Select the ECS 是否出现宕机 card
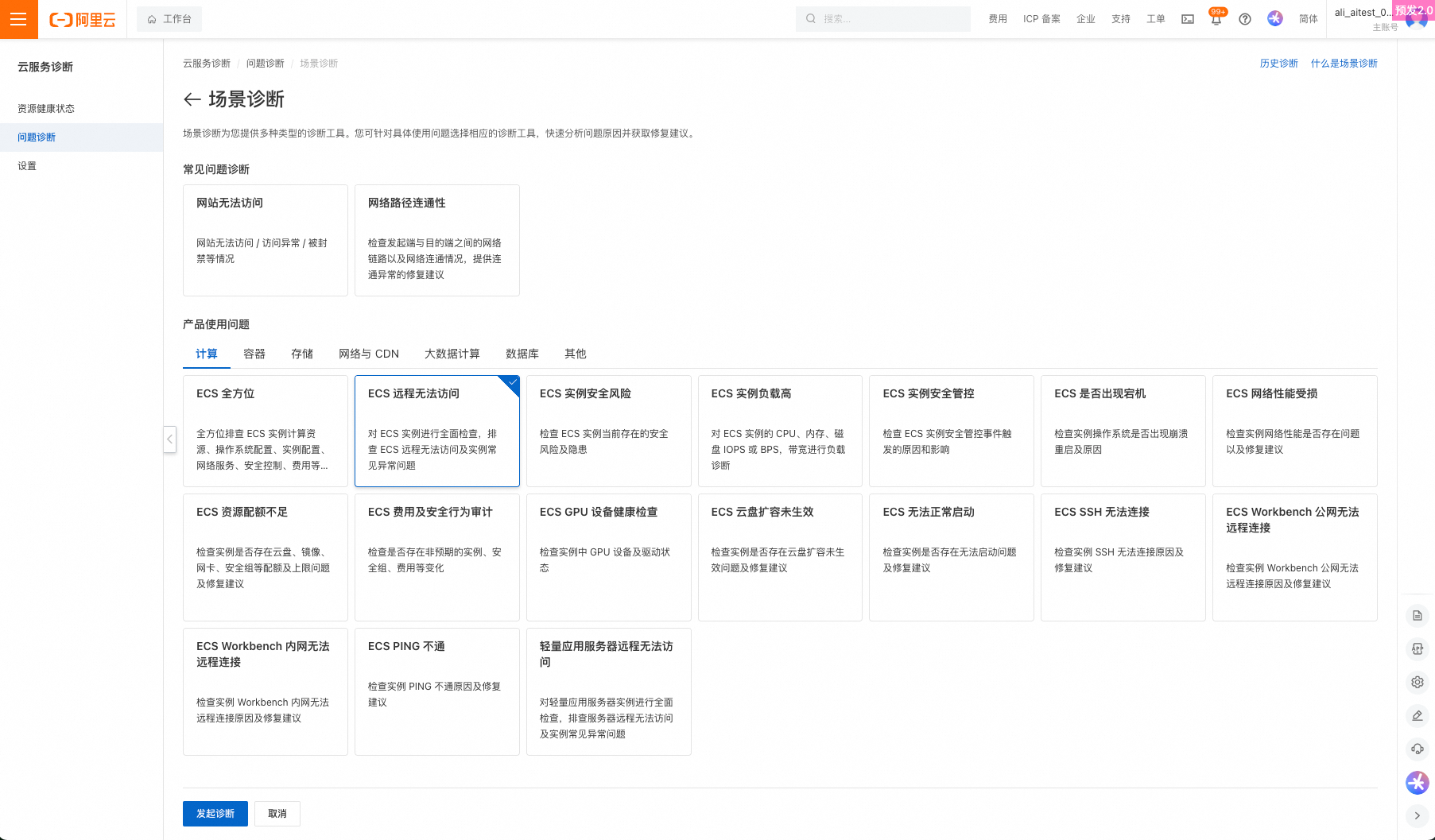 1123,431
